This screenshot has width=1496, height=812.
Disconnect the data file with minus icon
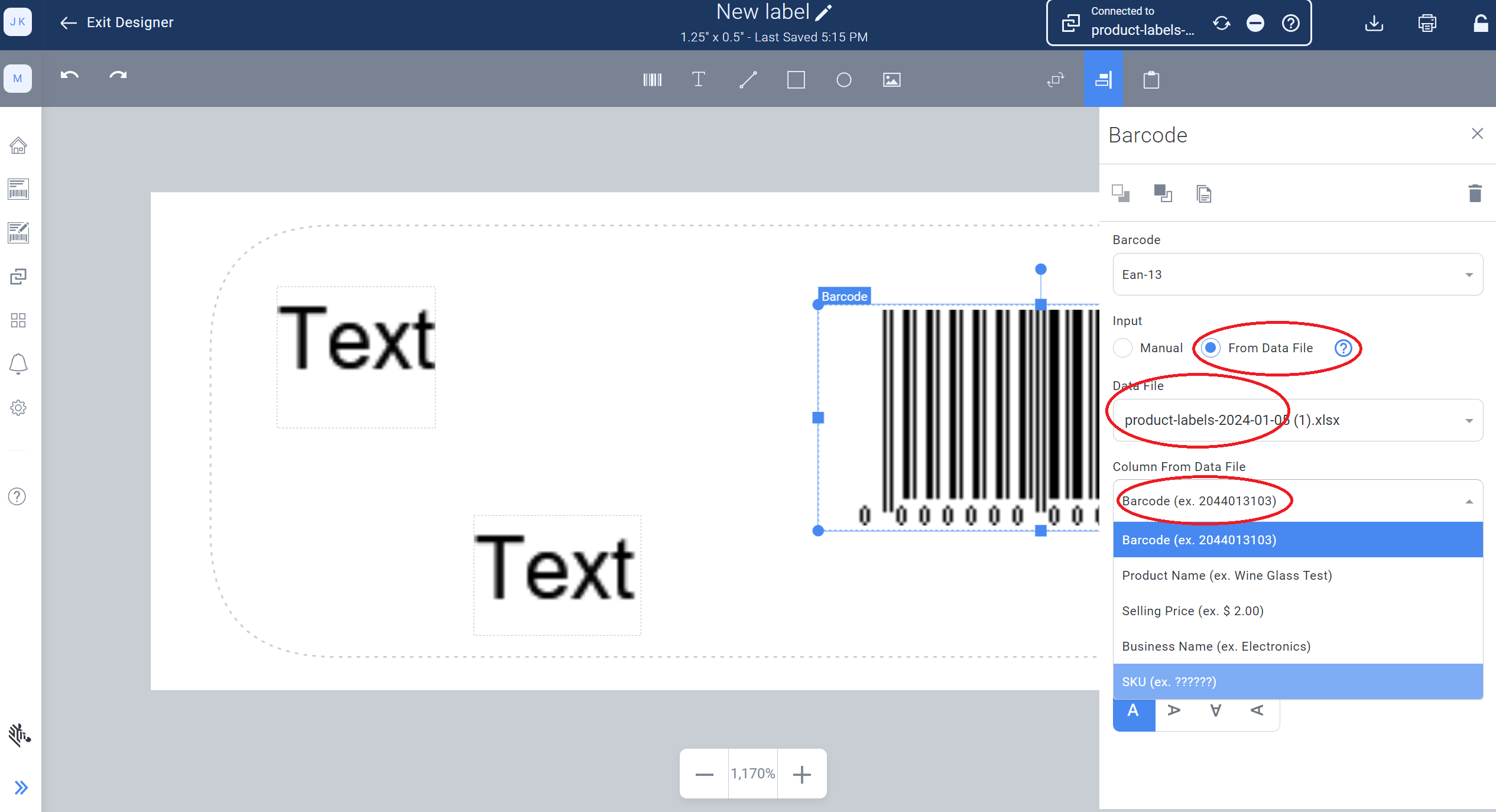point(1255,23)
